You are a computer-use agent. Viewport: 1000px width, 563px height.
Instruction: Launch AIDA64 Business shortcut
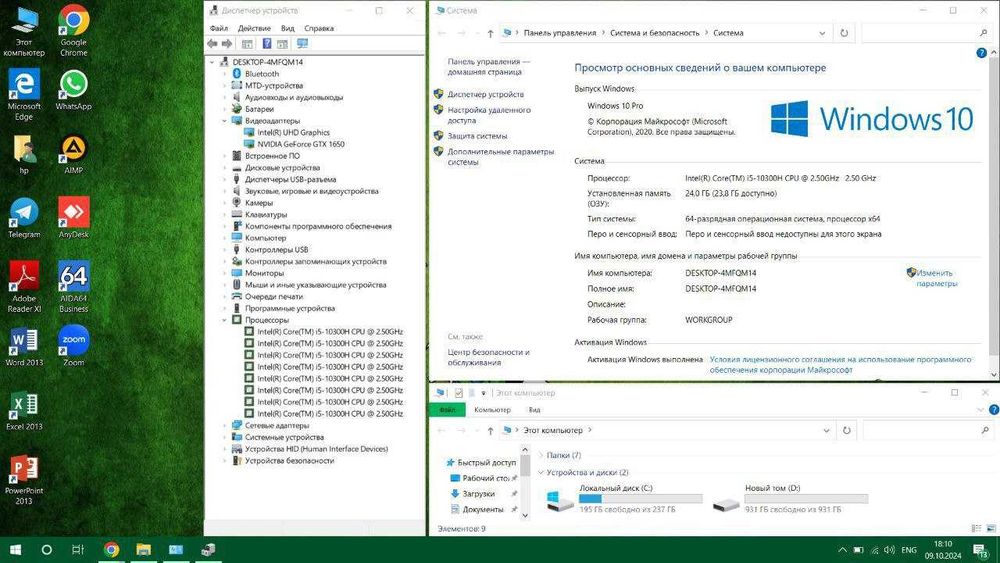pos(74,287)
